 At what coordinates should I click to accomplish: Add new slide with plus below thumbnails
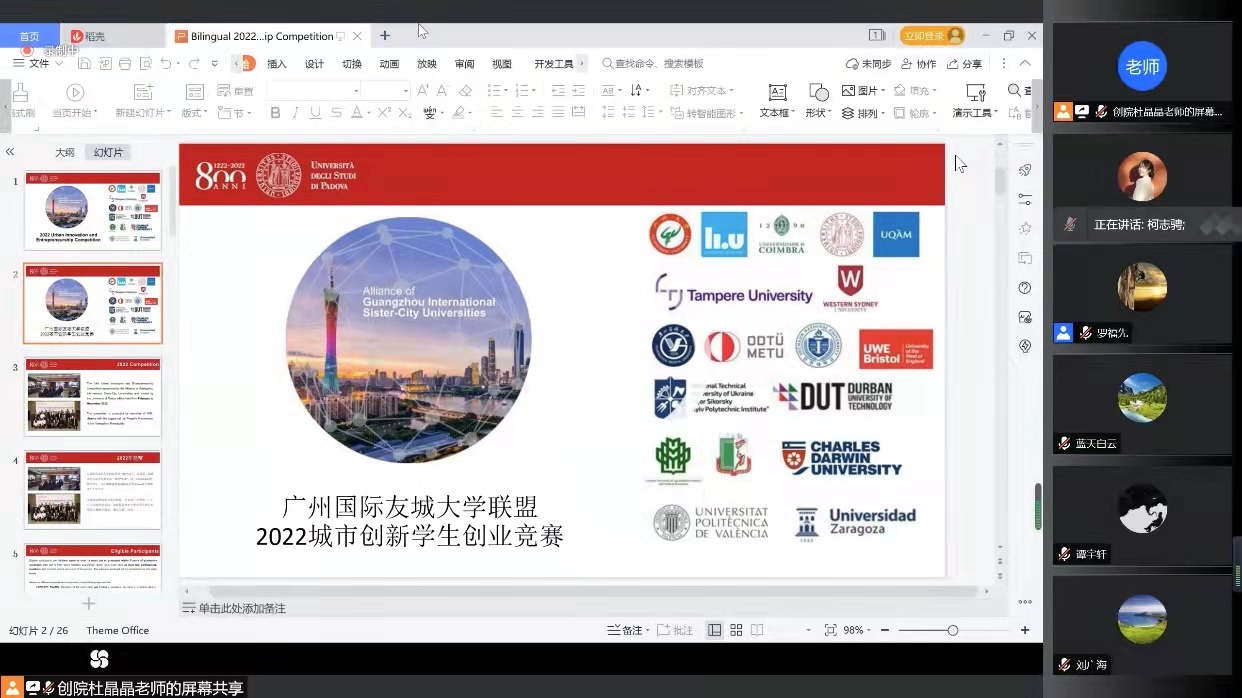click(89, 603)
